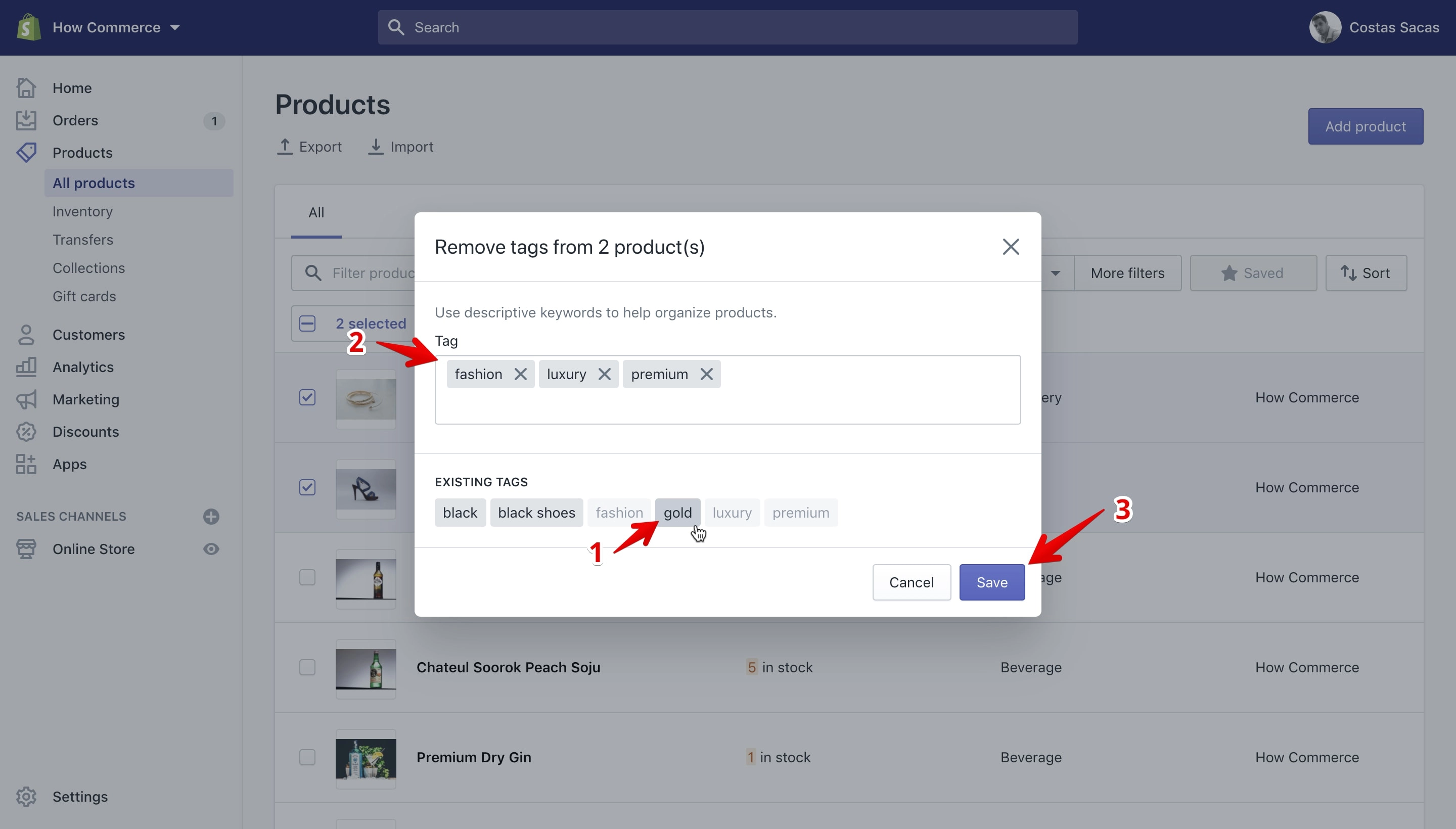Check the Chateul Soorok Peach Soju checkbox
Viewport: 1456px width, 829px height.
pos(307,667)
